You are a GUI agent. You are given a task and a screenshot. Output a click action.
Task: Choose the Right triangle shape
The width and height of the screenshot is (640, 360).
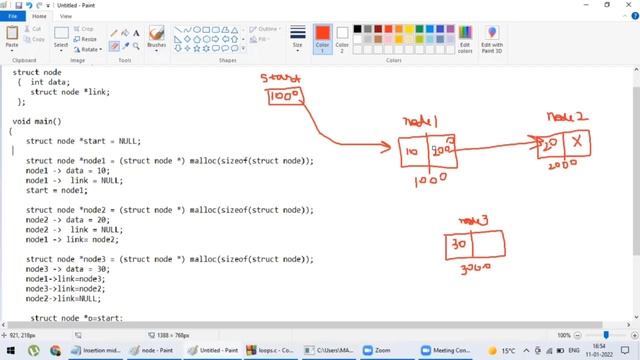[178, 39]
